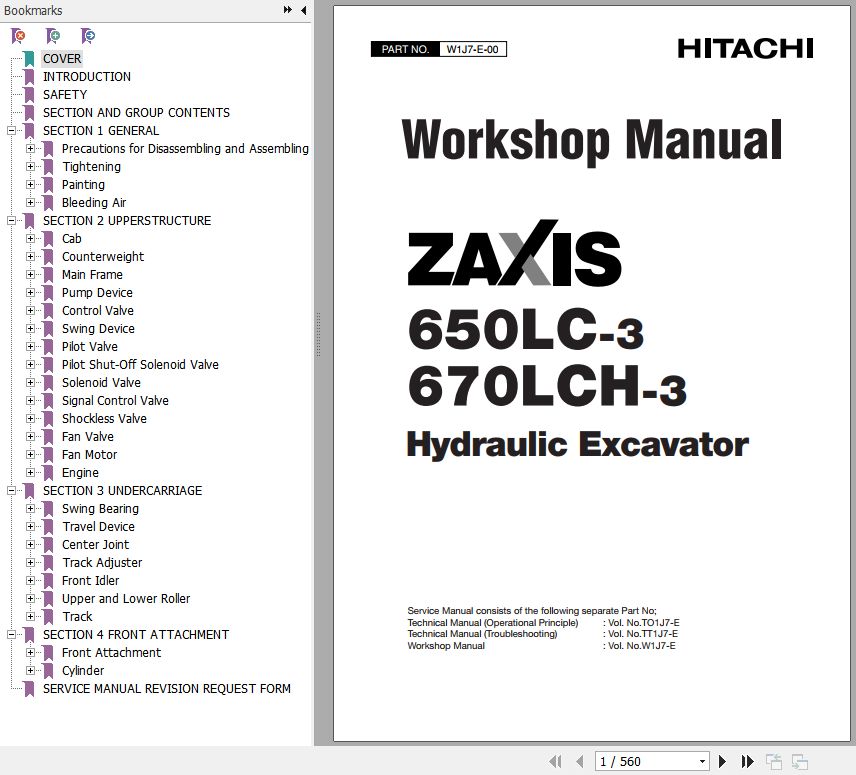Select SECTION 1 GENERAL bookmark
The image size is (856, 775).
[101, 130]
